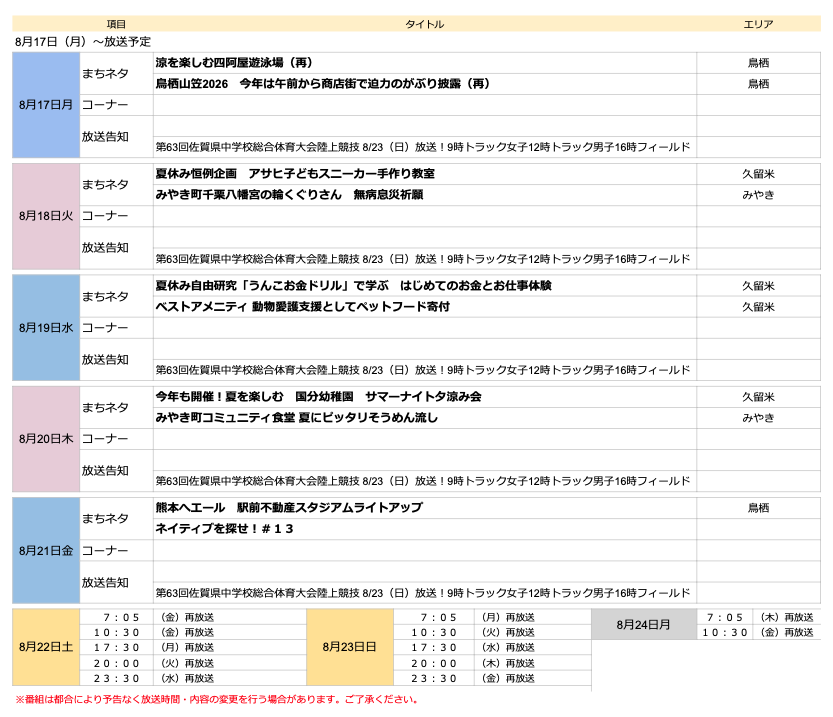Click the まちネタ label for 8月18日
833x717 pixels.
point(105,184)
